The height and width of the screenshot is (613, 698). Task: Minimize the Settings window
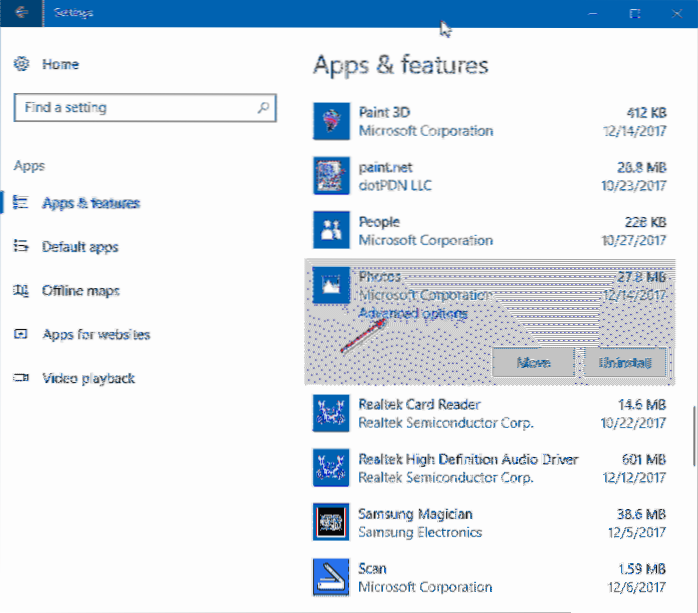coord(592,14)
